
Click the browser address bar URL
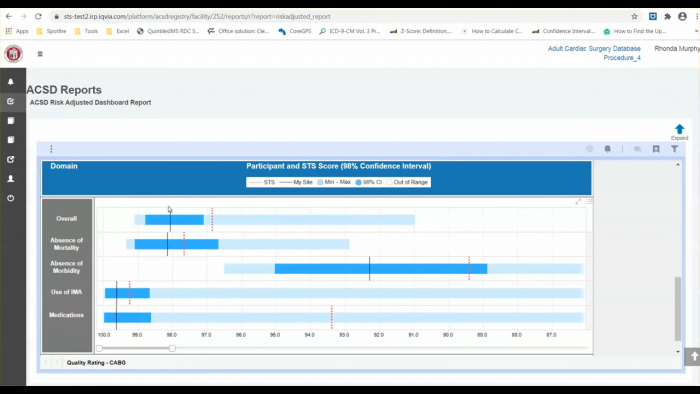click(197, 17)
